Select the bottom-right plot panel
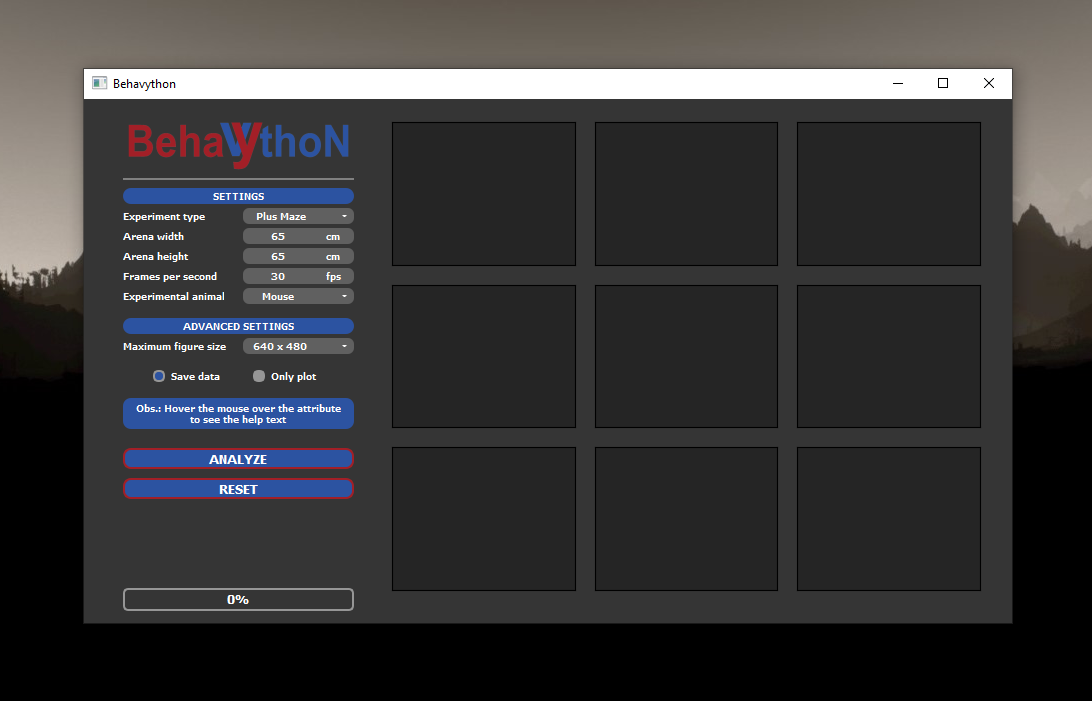This screenshot has width=1092, height=701. click(x=888, y=518)
